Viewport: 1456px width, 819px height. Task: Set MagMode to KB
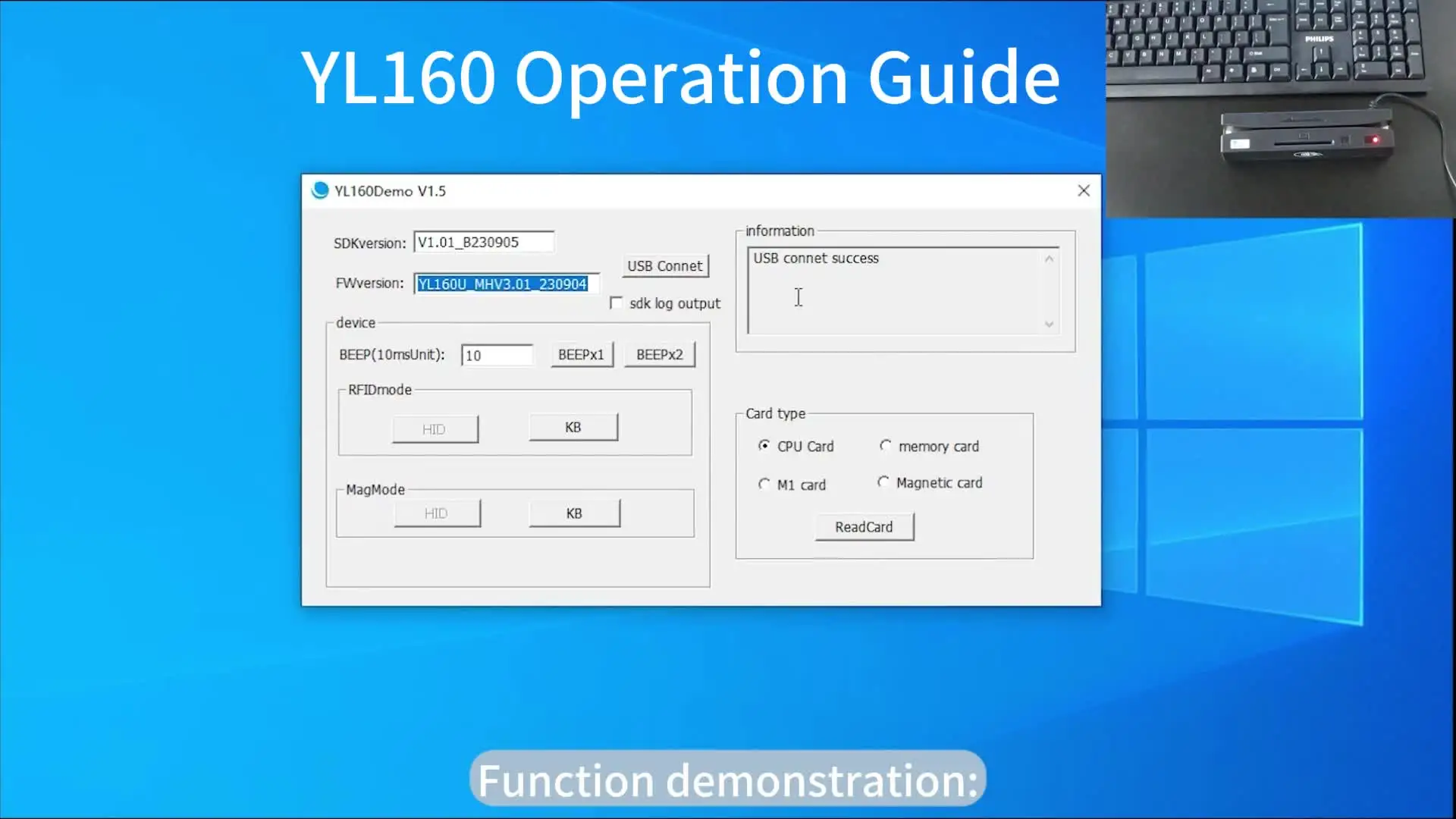click(x=574, y=513)
